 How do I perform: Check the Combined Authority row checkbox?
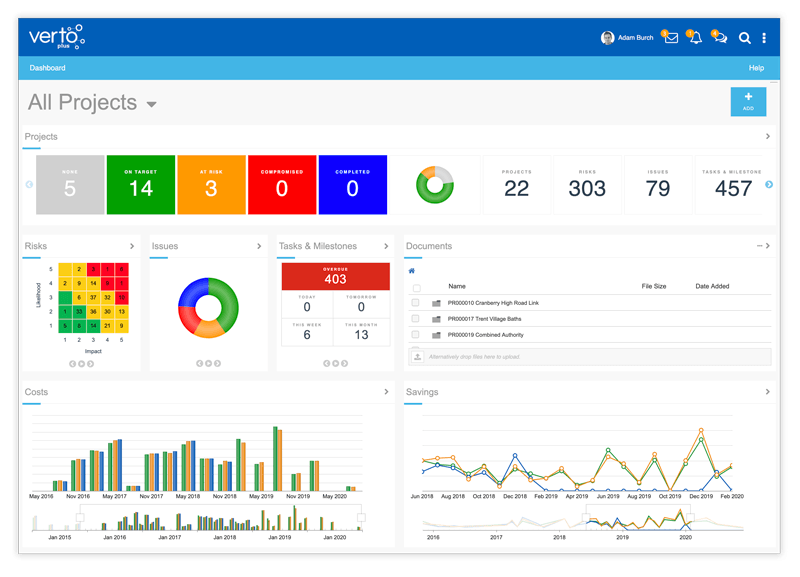coord(415,335)
